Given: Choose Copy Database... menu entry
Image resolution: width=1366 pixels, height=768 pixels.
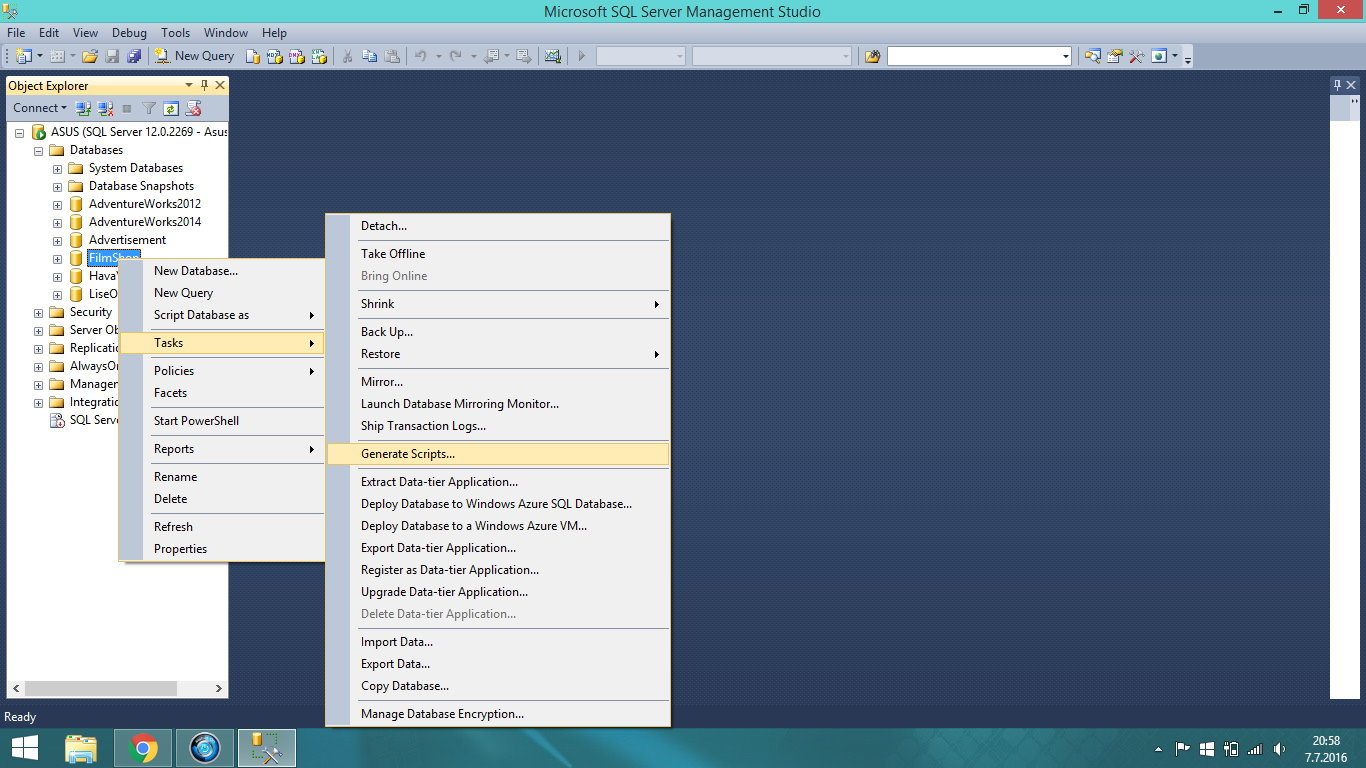Looking at the screenshot, I should 498,686.
